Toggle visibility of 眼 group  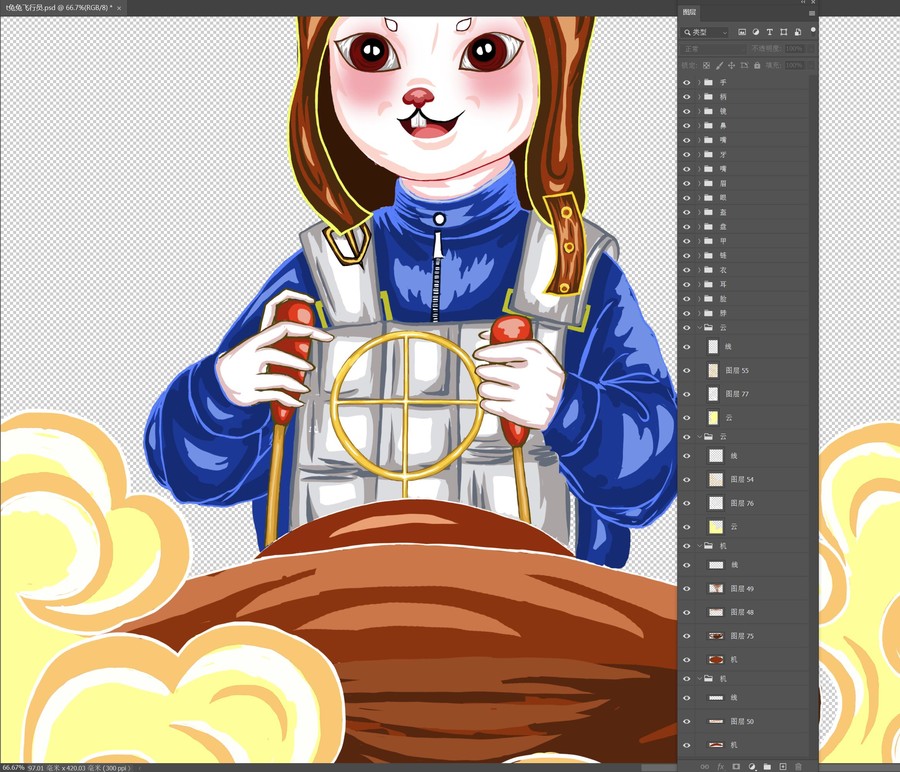687,197
